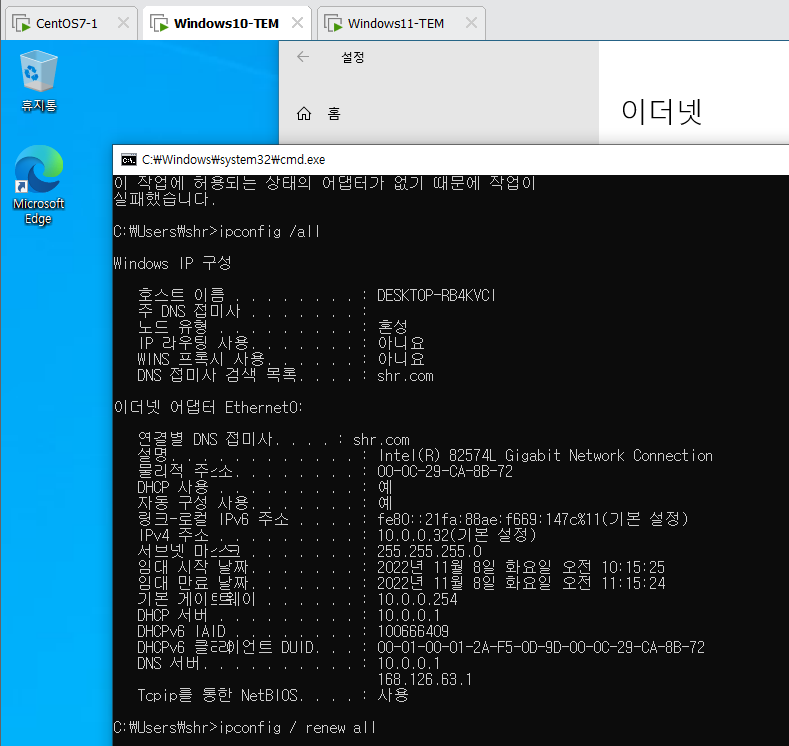Switch to the Windows10-TEM tab
The height and width of the screenshot is (746, 789).
coord(226,24)
